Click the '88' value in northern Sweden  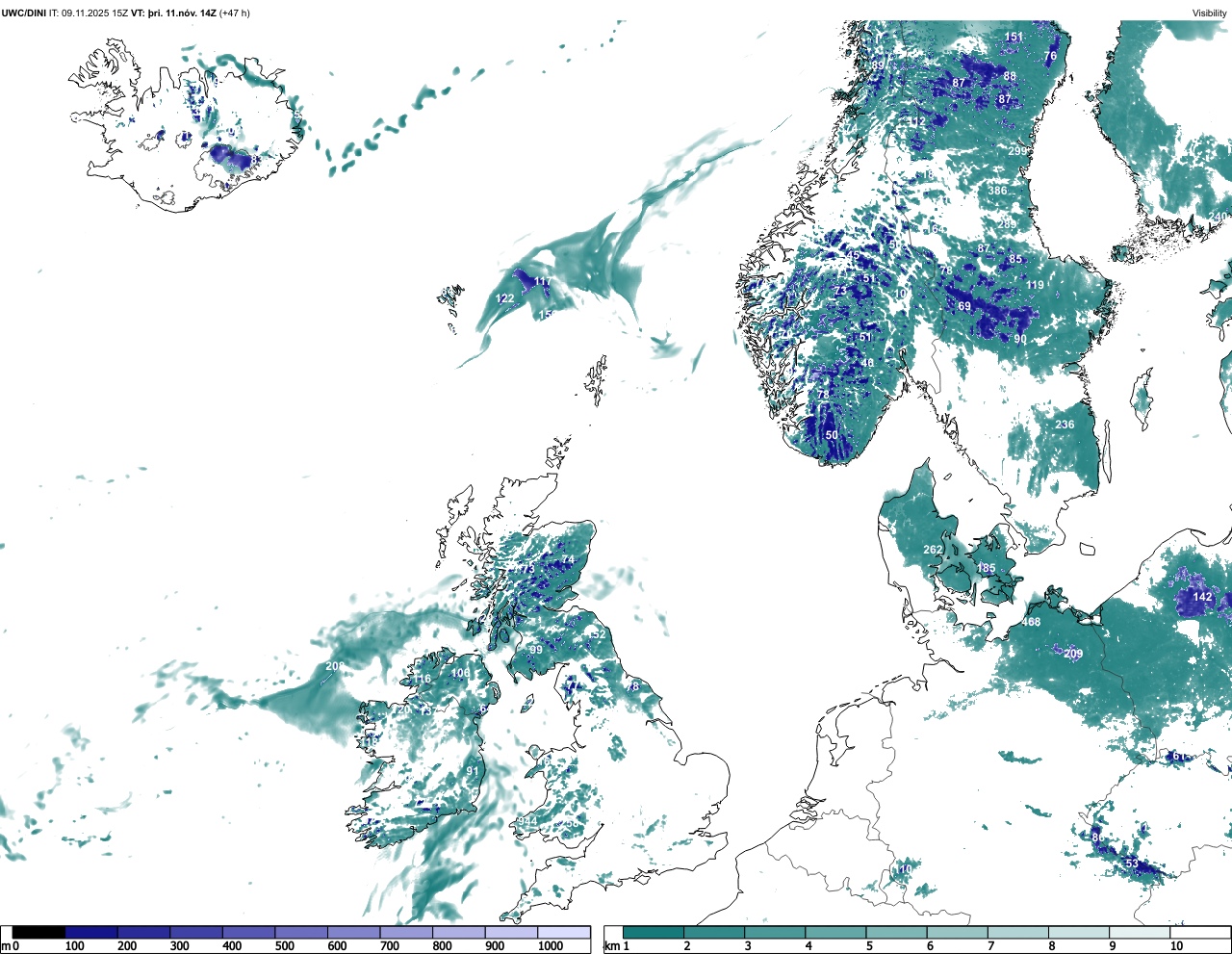click(x=1010, y=76)
